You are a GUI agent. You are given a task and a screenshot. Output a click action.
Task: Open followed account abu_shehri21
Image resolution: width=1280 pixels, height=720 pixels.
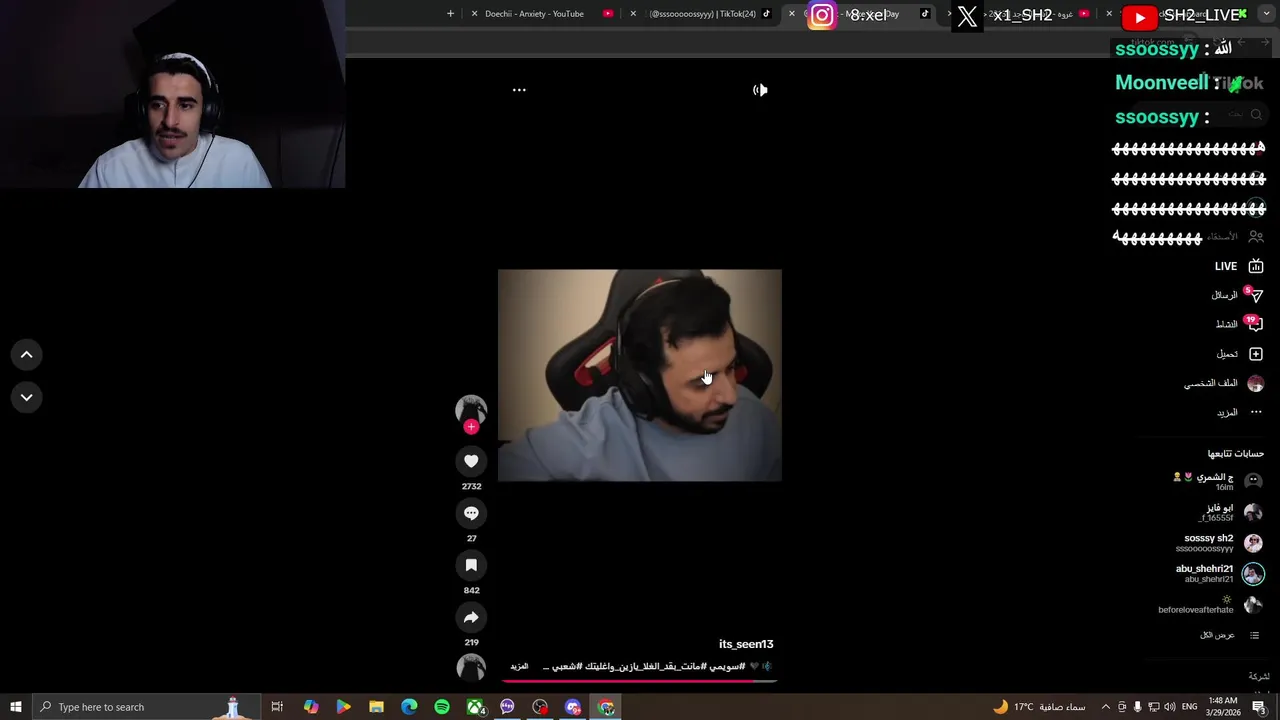pos(1220,573)
